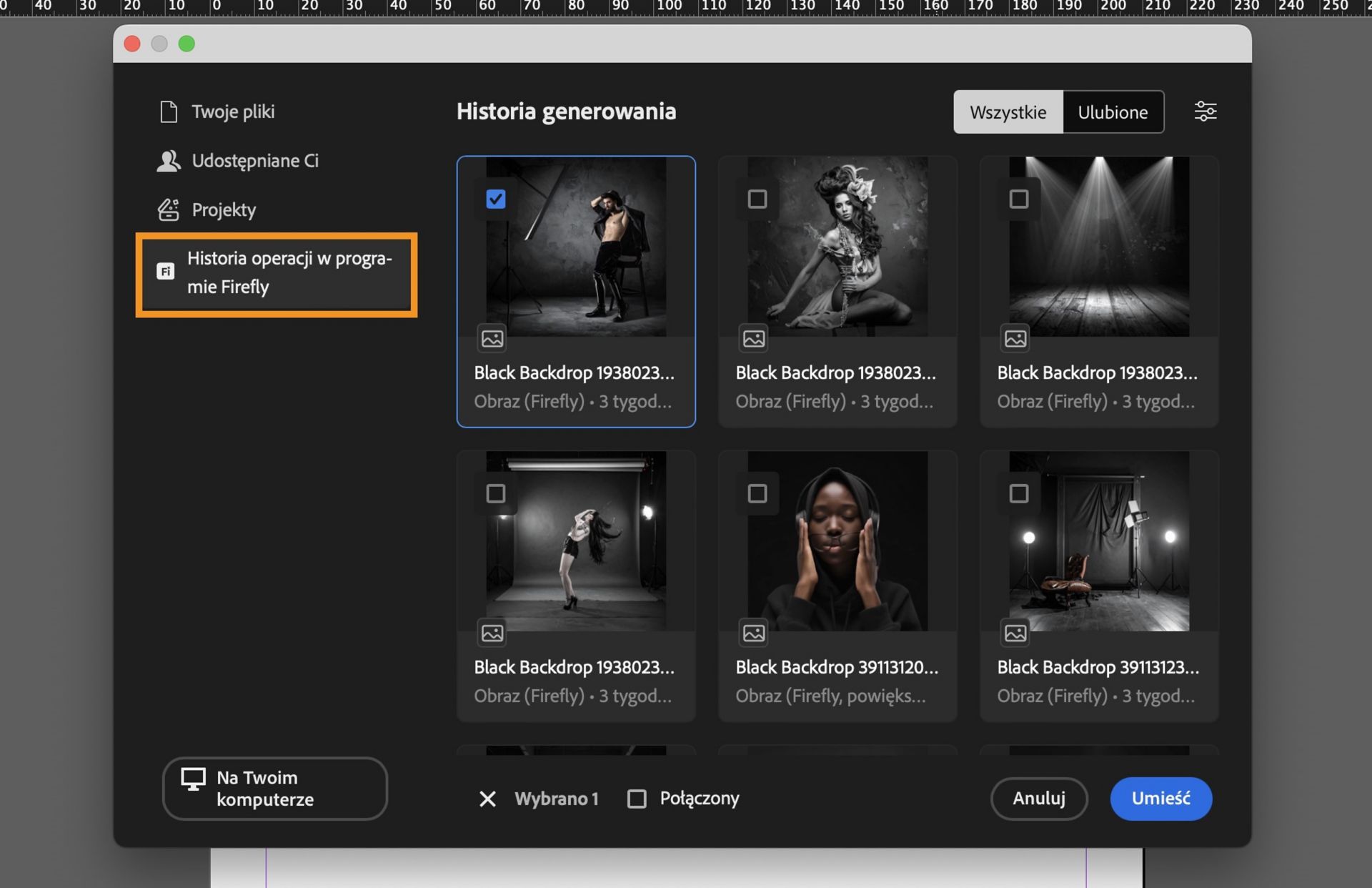Switch to the Ulubione tab
Viewport: 1372px width, 888px height.
[1113, 112]
